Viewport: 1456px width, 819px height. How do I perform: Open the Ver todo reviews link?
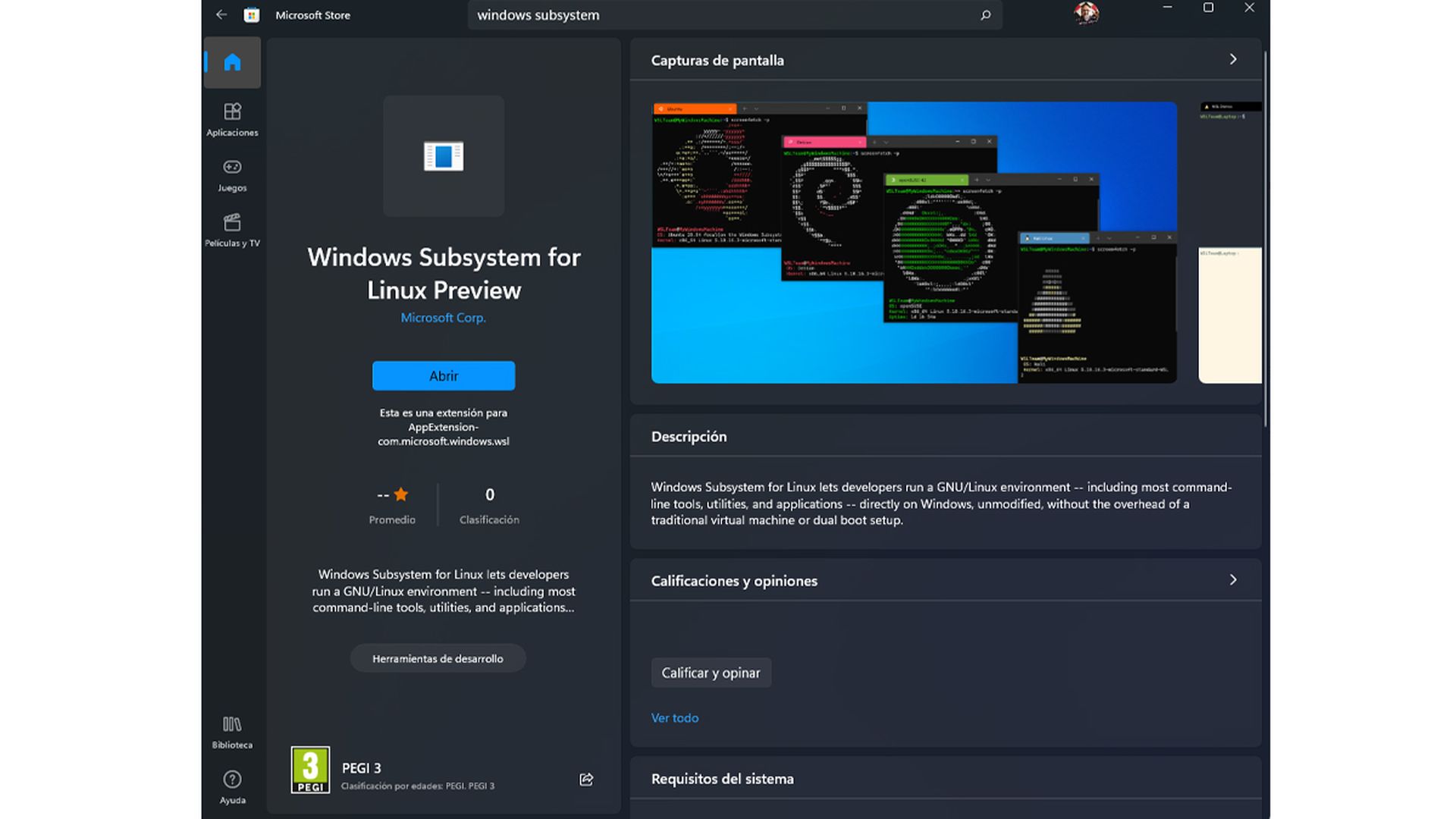675,718
